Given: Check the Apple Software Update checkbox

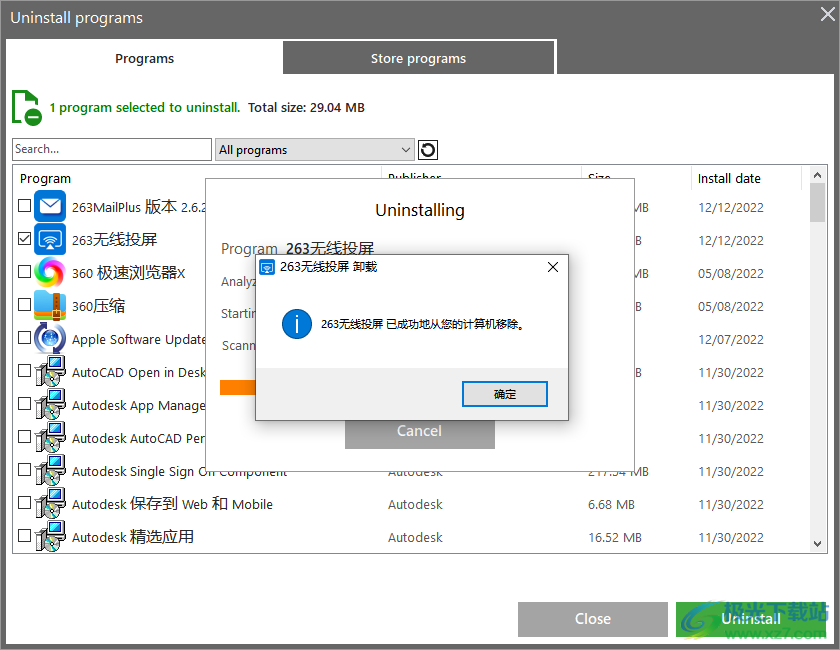Looking at the screenshot, I should (x=24, y=338).
